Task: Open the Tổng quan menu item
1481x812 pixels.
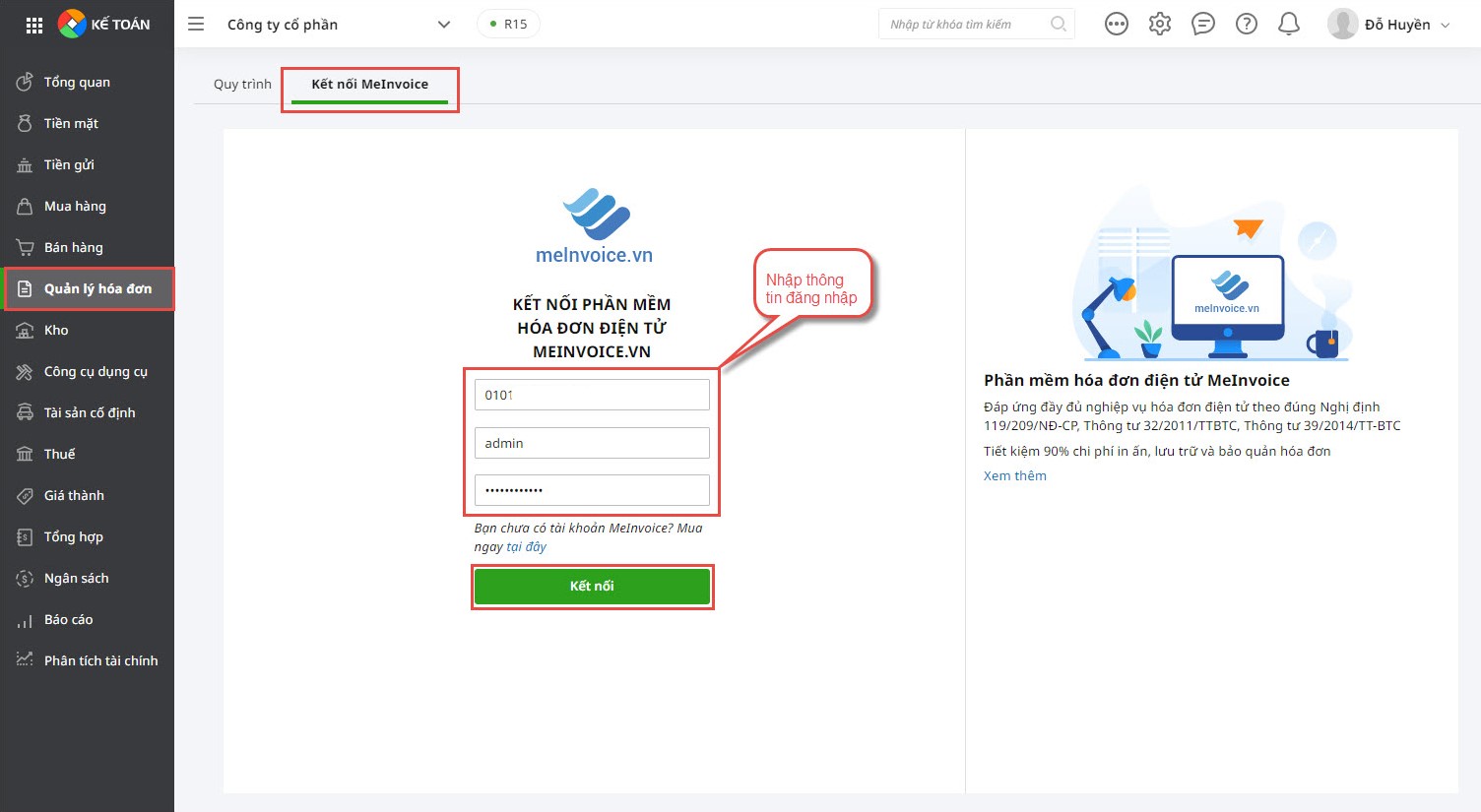Action: tap(87, 83)
